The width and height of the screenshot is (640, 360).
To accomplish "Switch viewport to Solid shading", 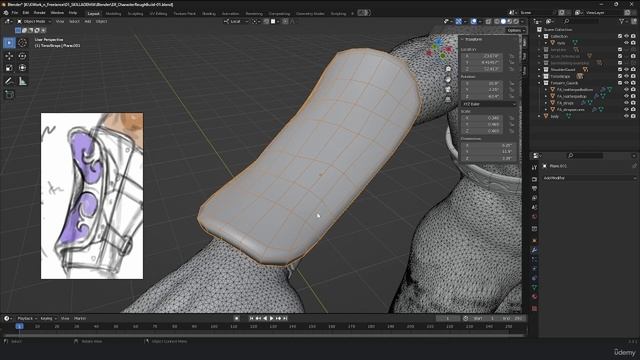I will click(503, 21).
